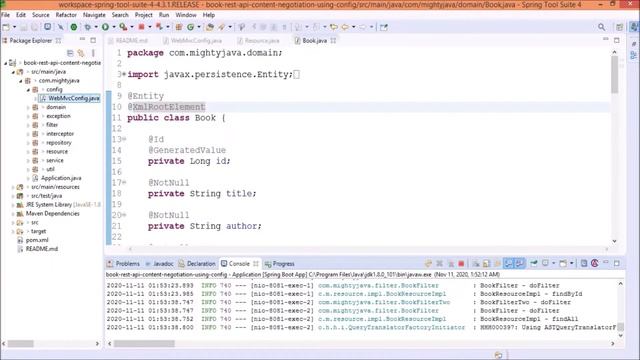Click the green Boot Dashboard circle icon

[x=74, y=27]
